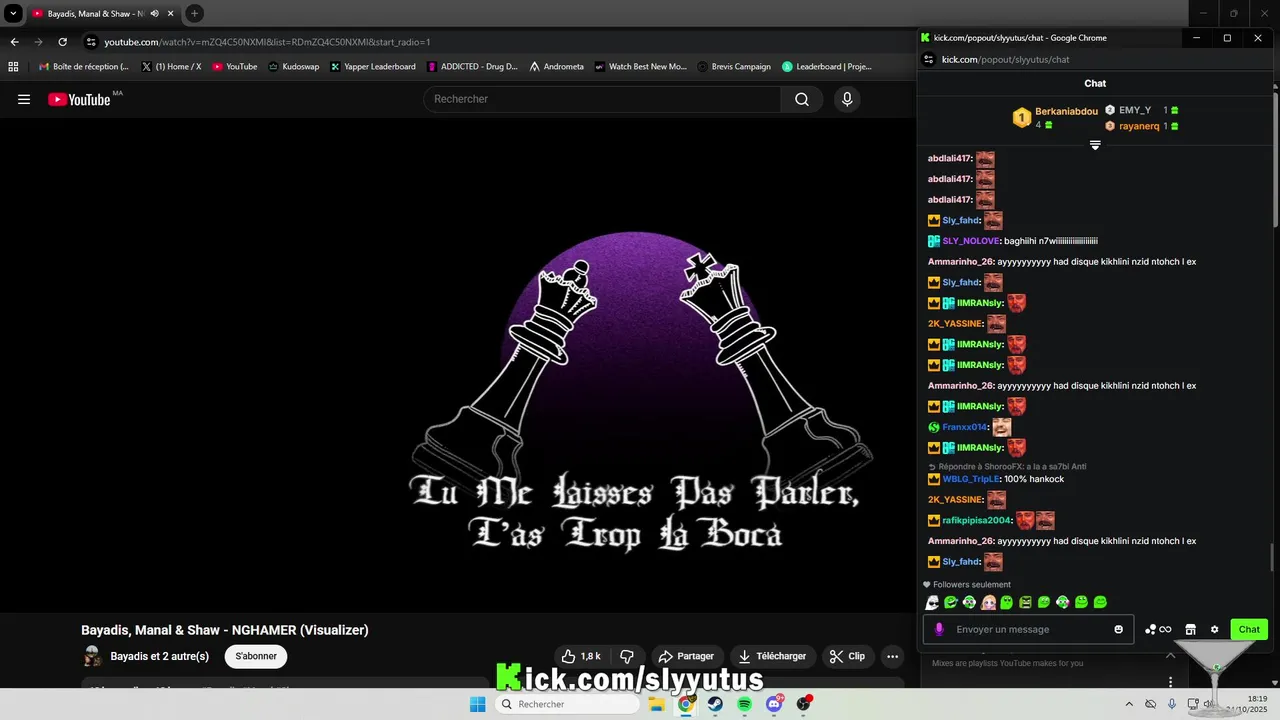Open the emoji picker in Kick message box
The height and width of the screenshot is (720, 1280).
point(1118,629)
